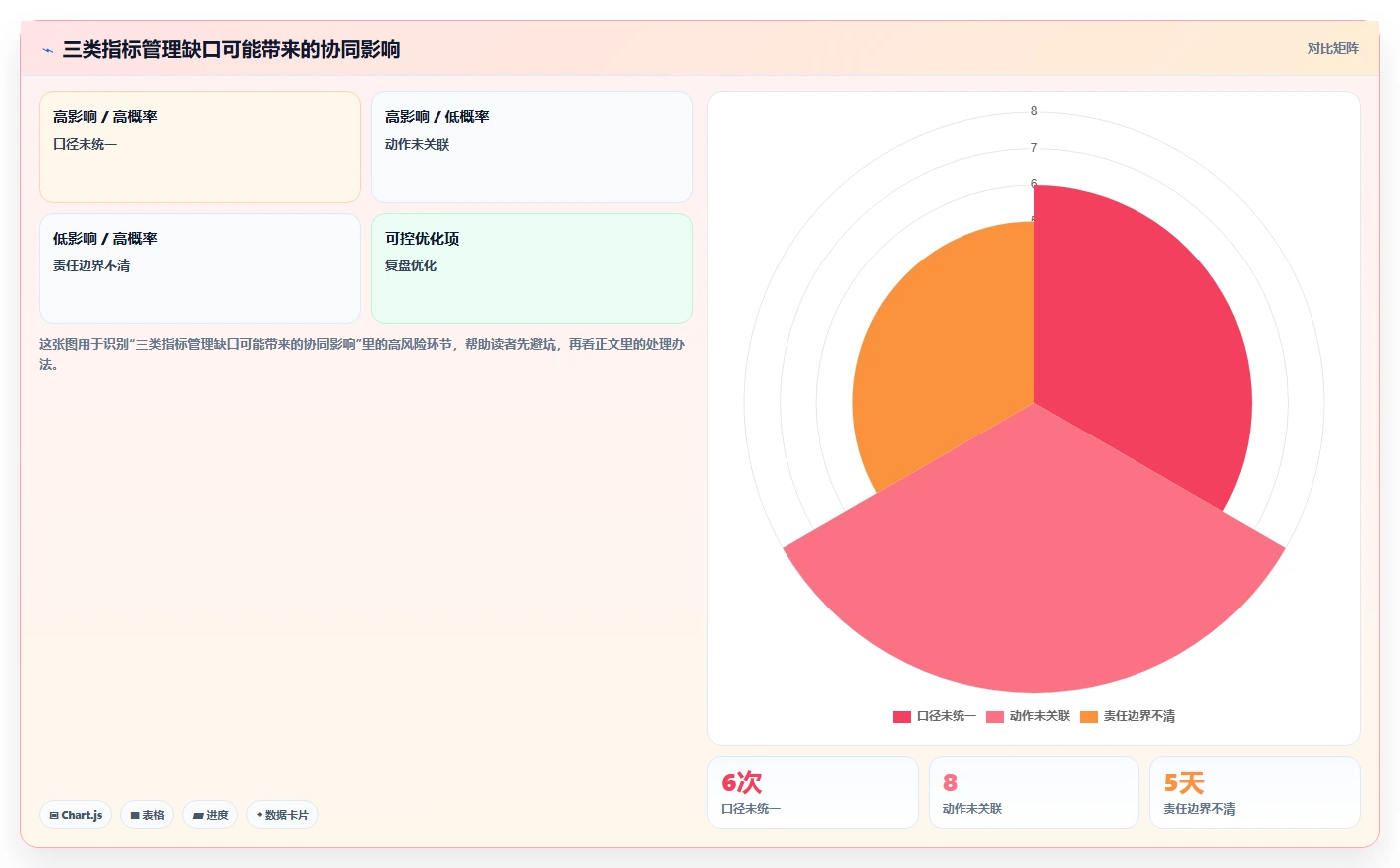This screenshot has height=868, width=1400.
Task: Open the 8 动作未关联 stat card
Action: pyautogui.click(x=1034, y=792)
